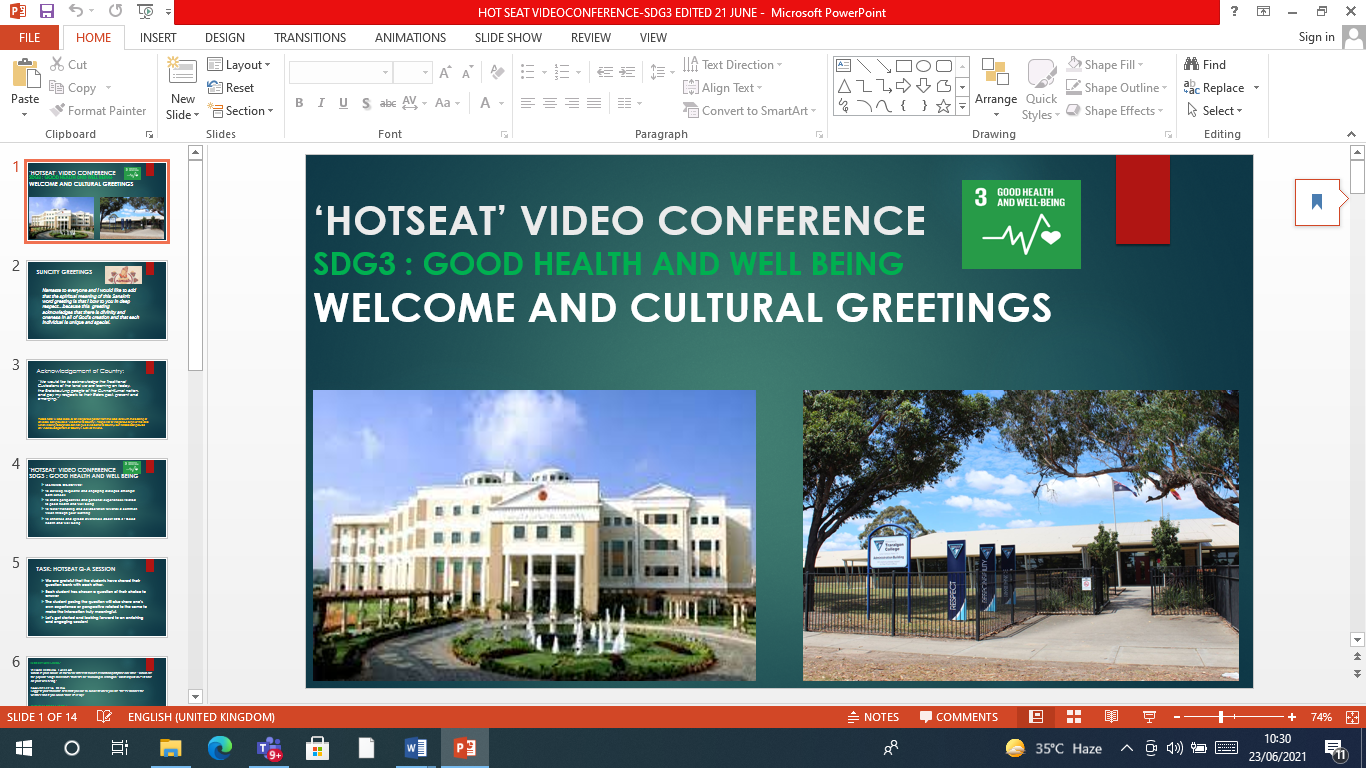Switch to Reading View
The width and height of the screenshot is (1366, 768).
click(x=1111, y=717)
